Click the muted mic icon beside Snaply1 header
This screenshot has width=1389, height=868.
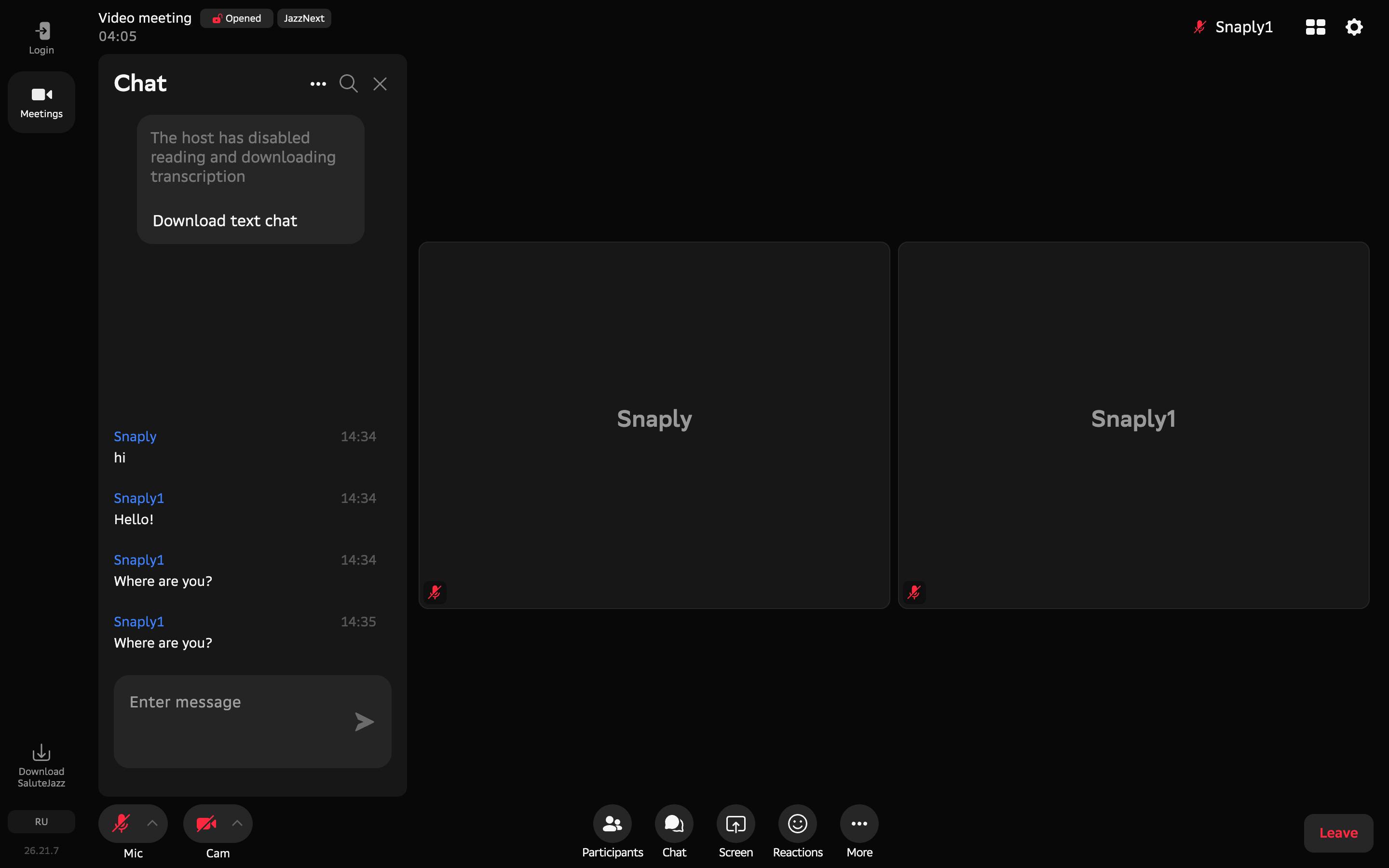click(1199, 27)
